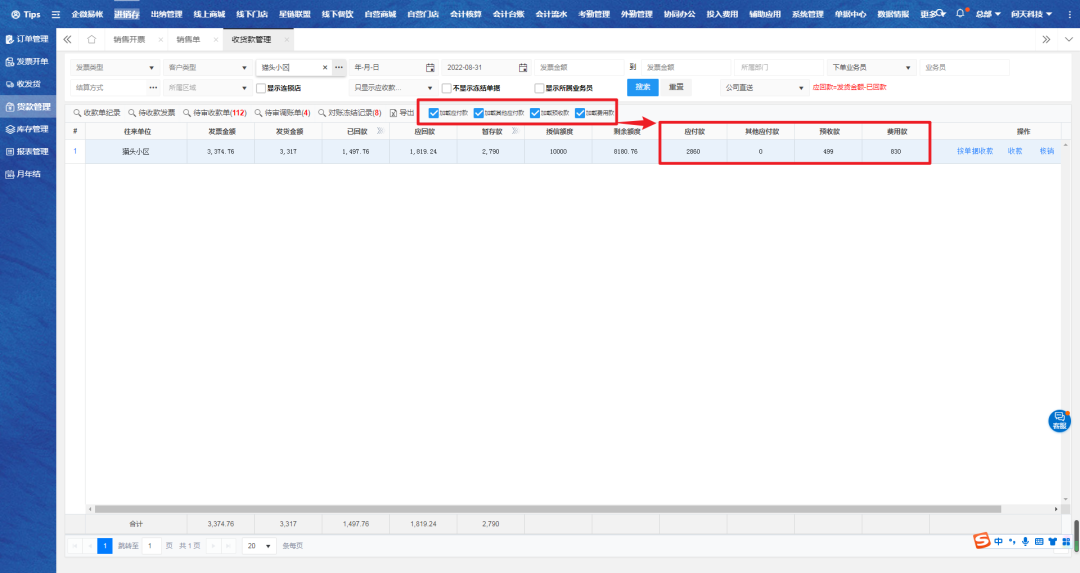Click the home icon in tab bar
Image resolution: width=1080 pixels, height=573 pixels.
coord(92,39)
